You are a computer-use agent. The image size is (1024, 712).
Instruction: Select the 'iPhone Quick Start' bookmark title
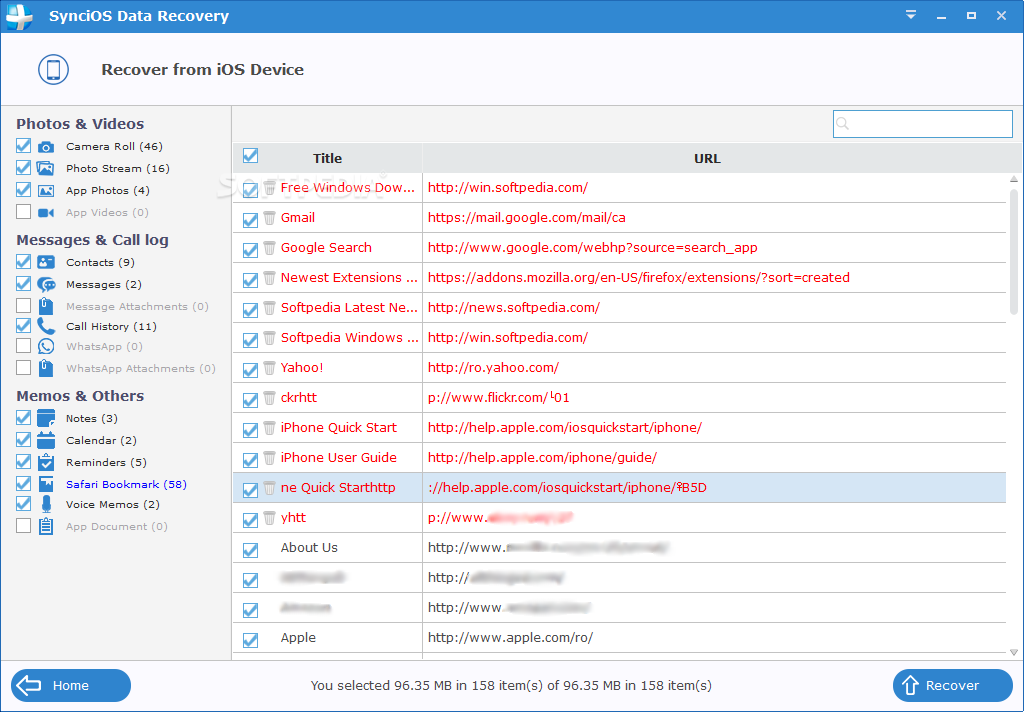pos(338,428)
